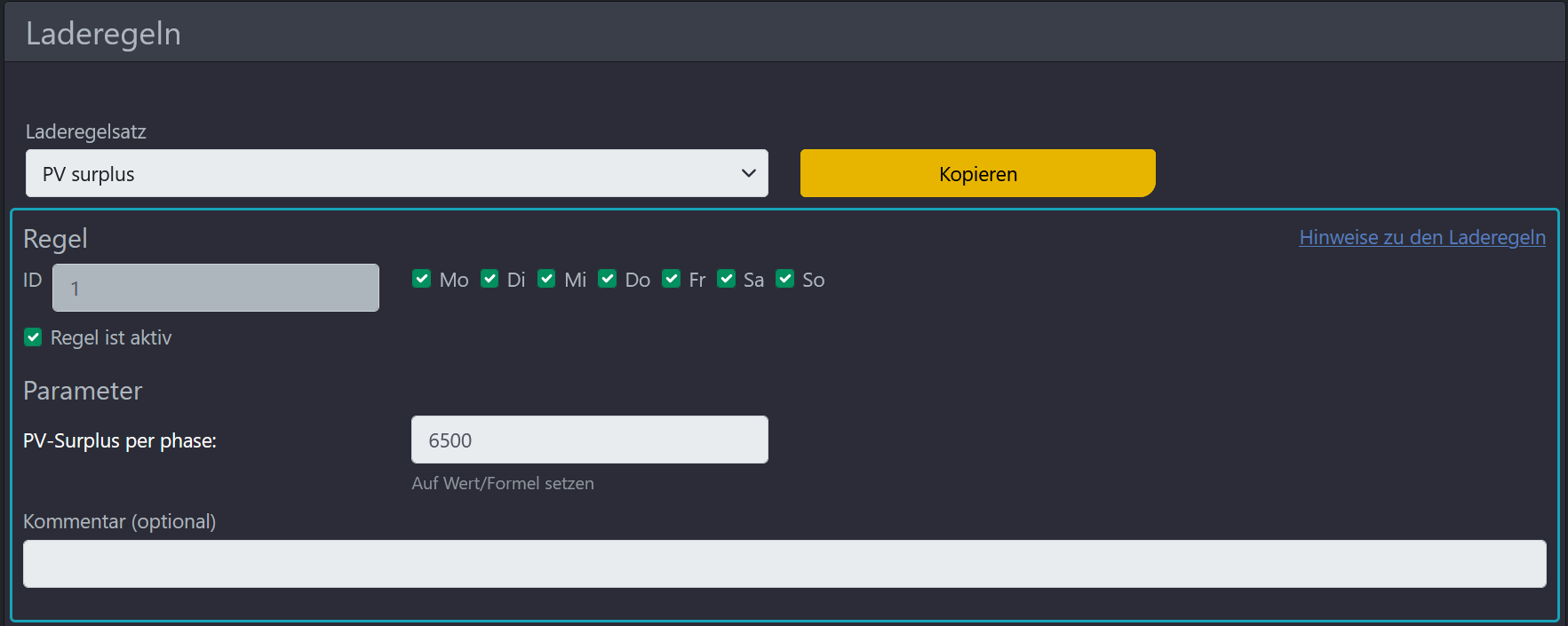Focus the PV-Surplus per phase input
This screenshot has height=626, width=1568.
589,440
